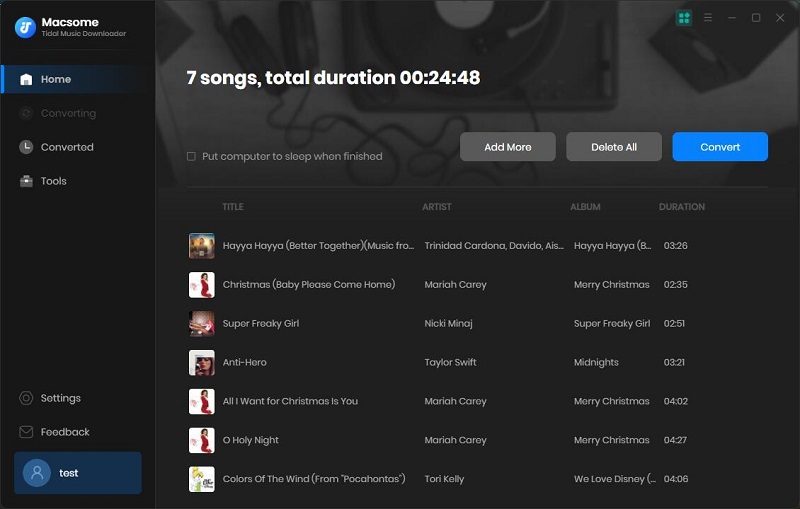
Task: Minimize the Macsome window
Action: click(x=732, y=18)
